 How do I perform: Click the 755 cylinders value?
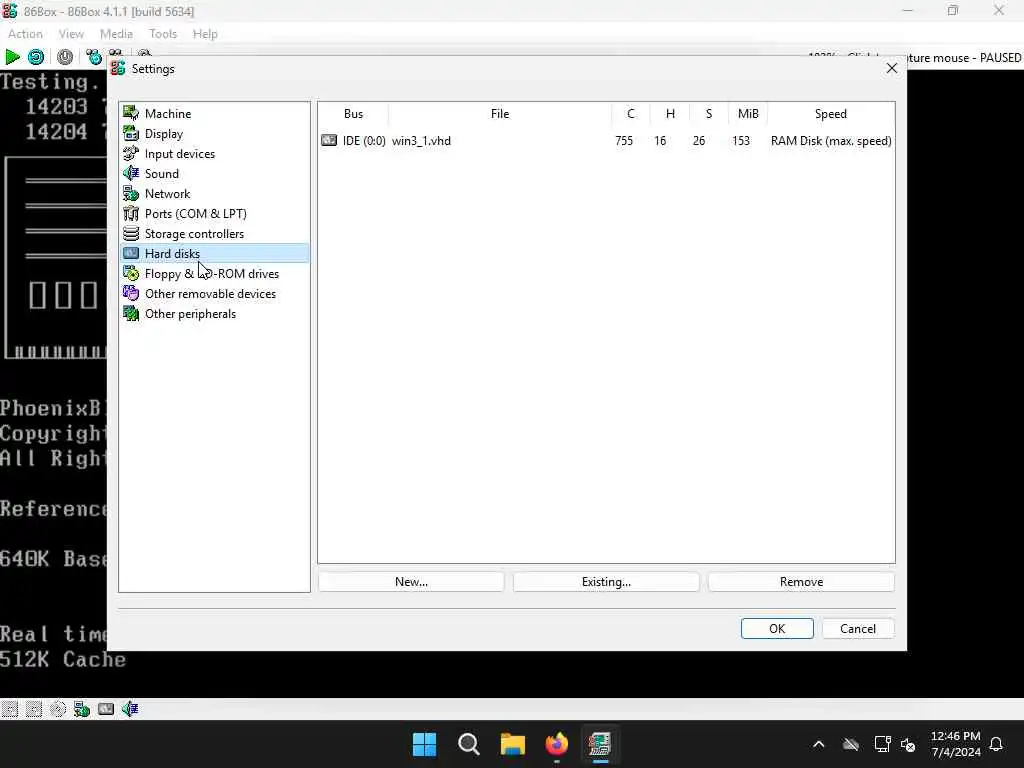tap(624, 141)
